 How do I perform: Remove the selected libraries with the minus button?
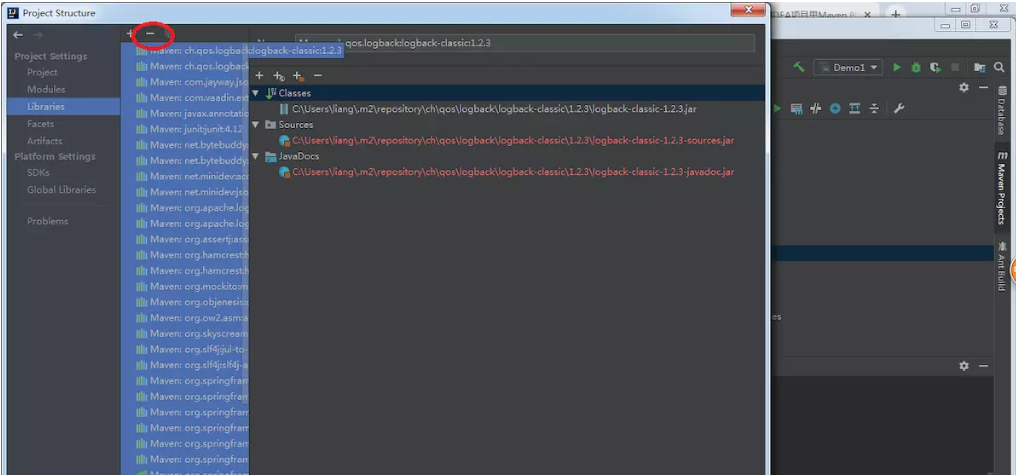point(150,33)
